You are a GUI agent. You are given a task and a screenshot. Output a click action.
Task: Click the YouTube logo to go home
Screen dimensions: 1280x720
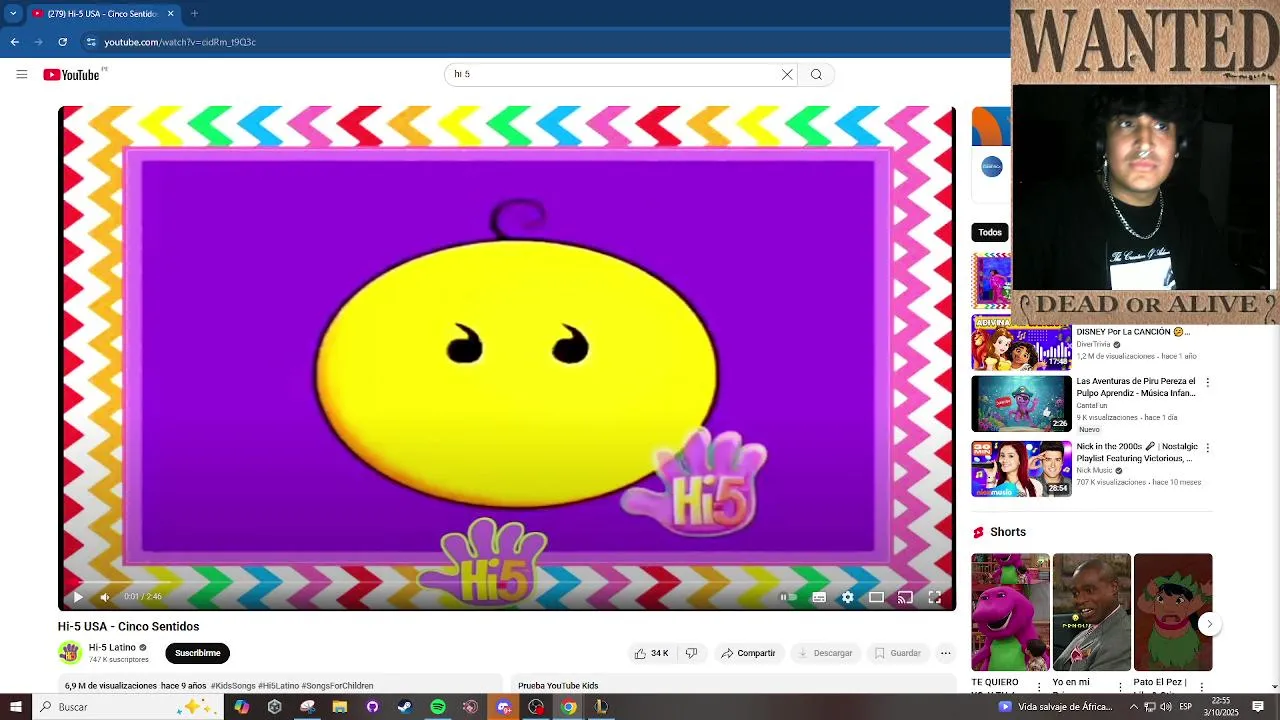click(71, 75)
